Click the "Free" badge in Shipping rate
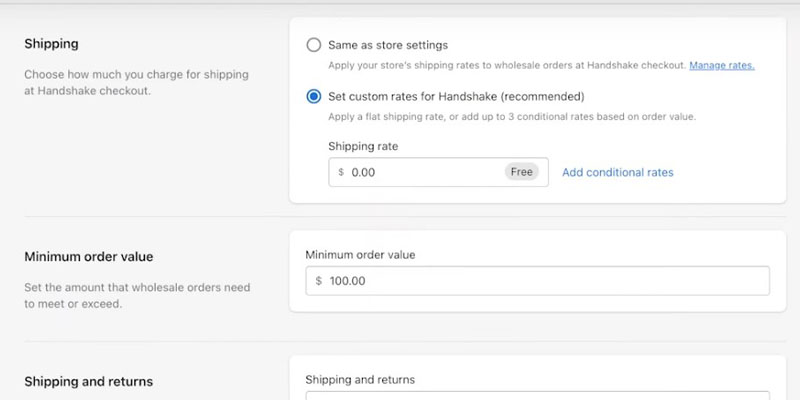The height and width of the screenshot is (400, 800). [521, 172]
